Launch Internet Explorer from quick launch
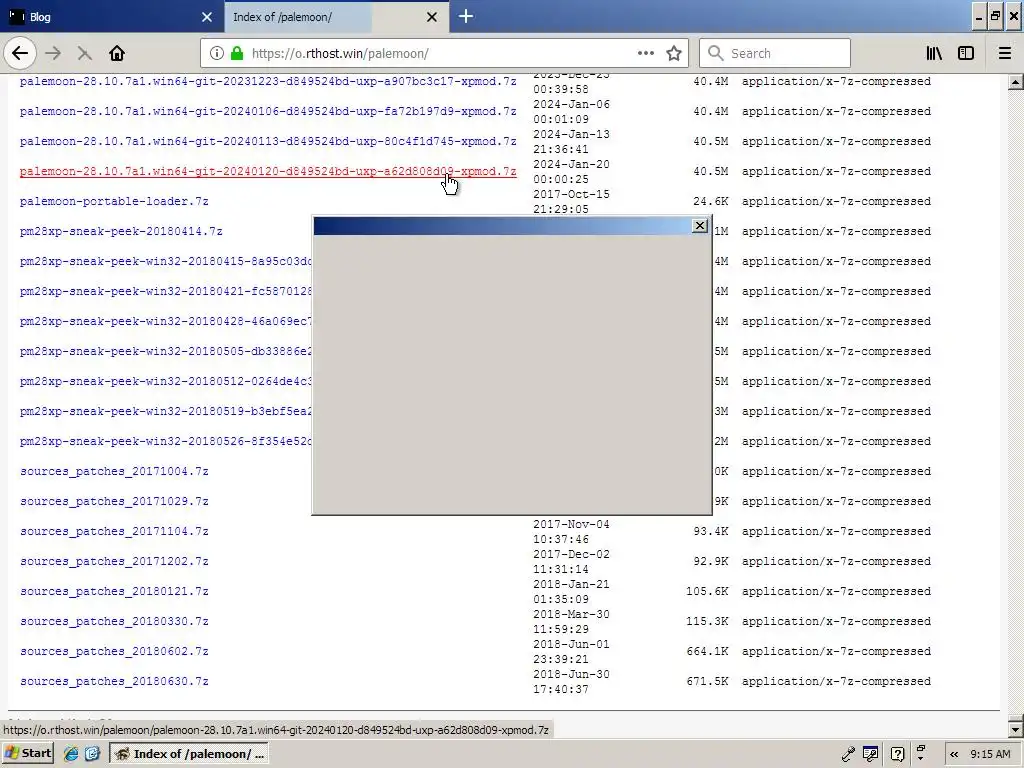1024x768 pixels. pos(71,754)
